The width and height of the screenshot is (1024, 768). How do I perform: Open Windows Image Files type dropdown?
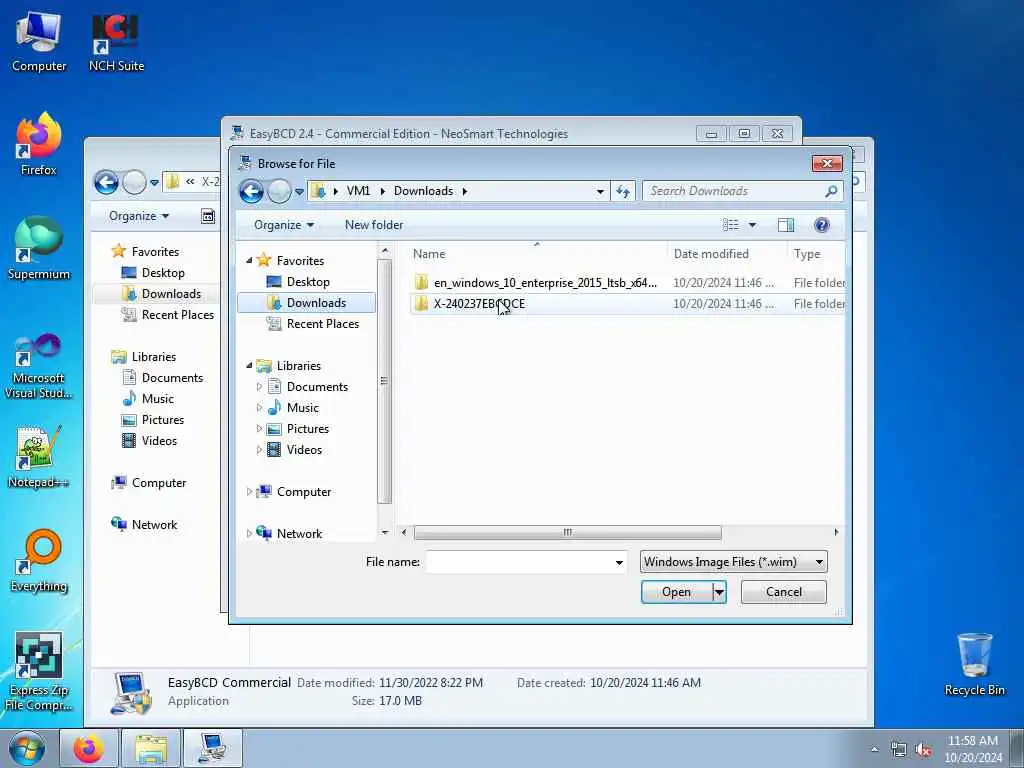click(733, 562)
